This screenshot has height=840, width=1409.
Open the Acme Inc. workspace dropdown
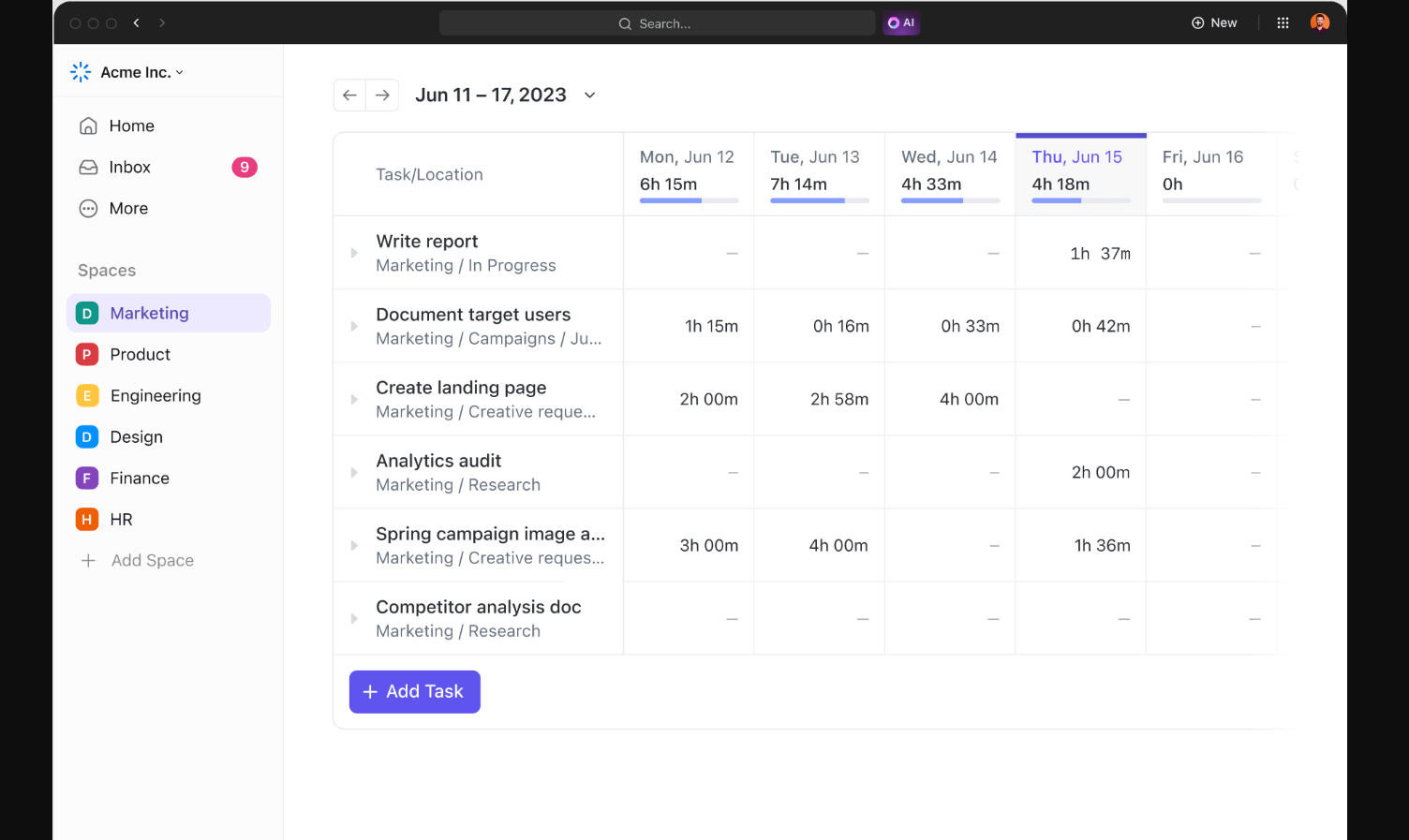click(141, 72)
